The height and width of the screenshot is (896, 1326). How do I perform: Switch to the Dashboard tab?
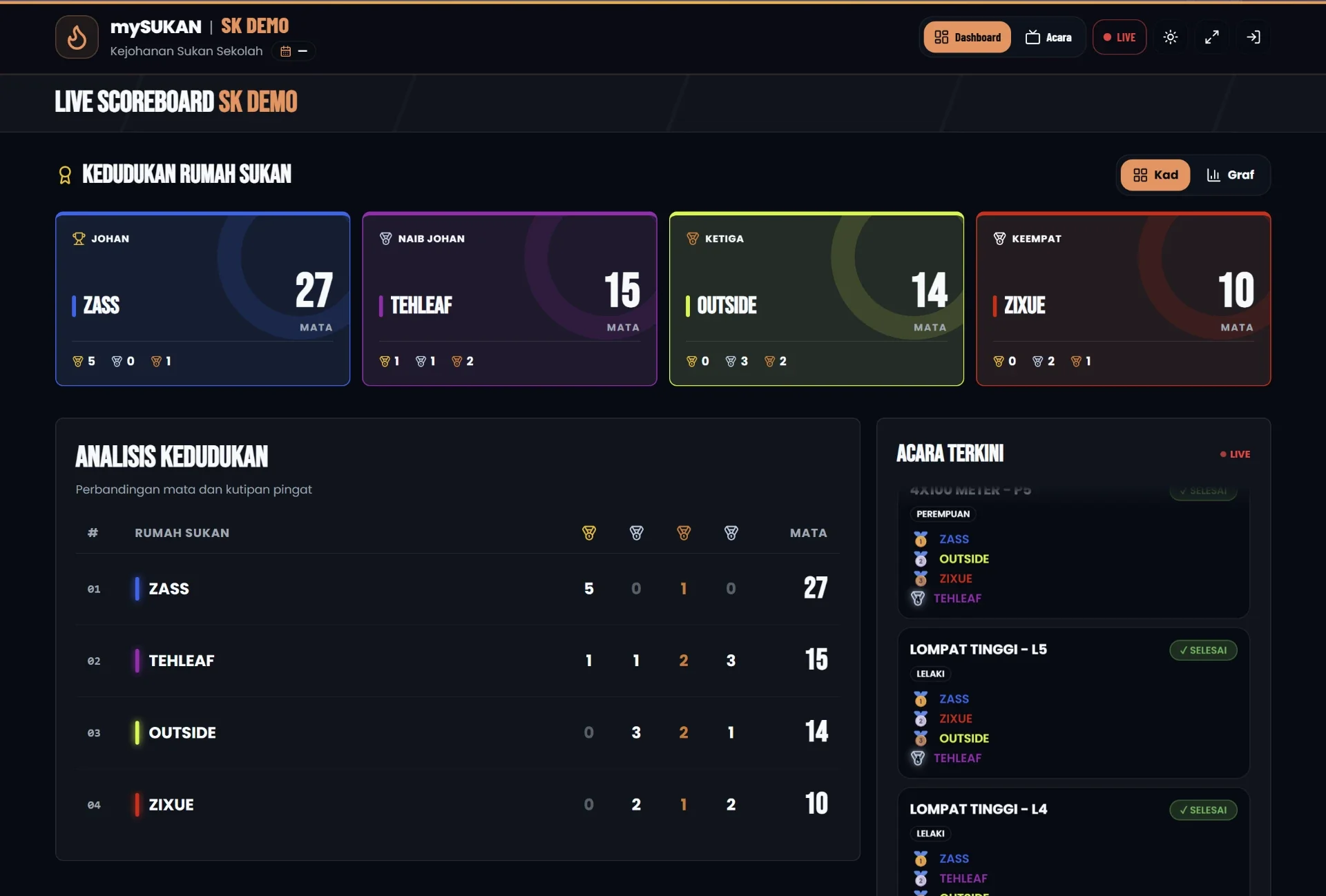point(967,37)
